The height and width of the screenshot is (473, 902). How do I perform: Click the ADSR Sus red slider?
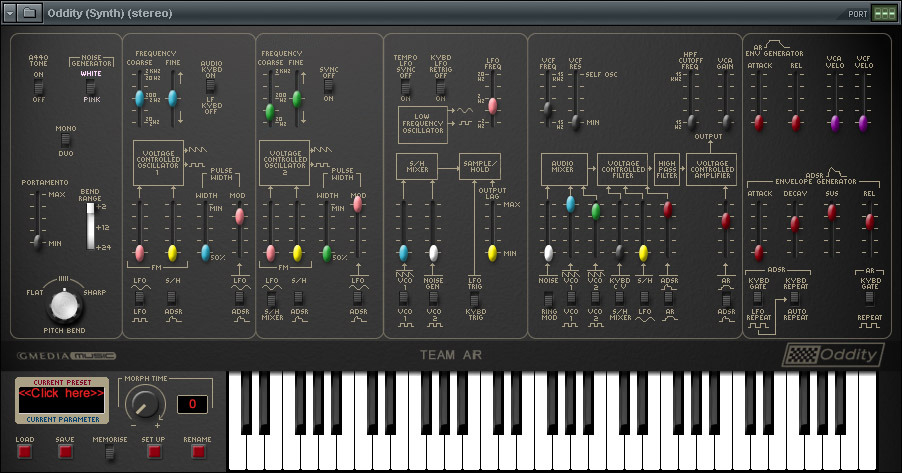coord(831,212)
